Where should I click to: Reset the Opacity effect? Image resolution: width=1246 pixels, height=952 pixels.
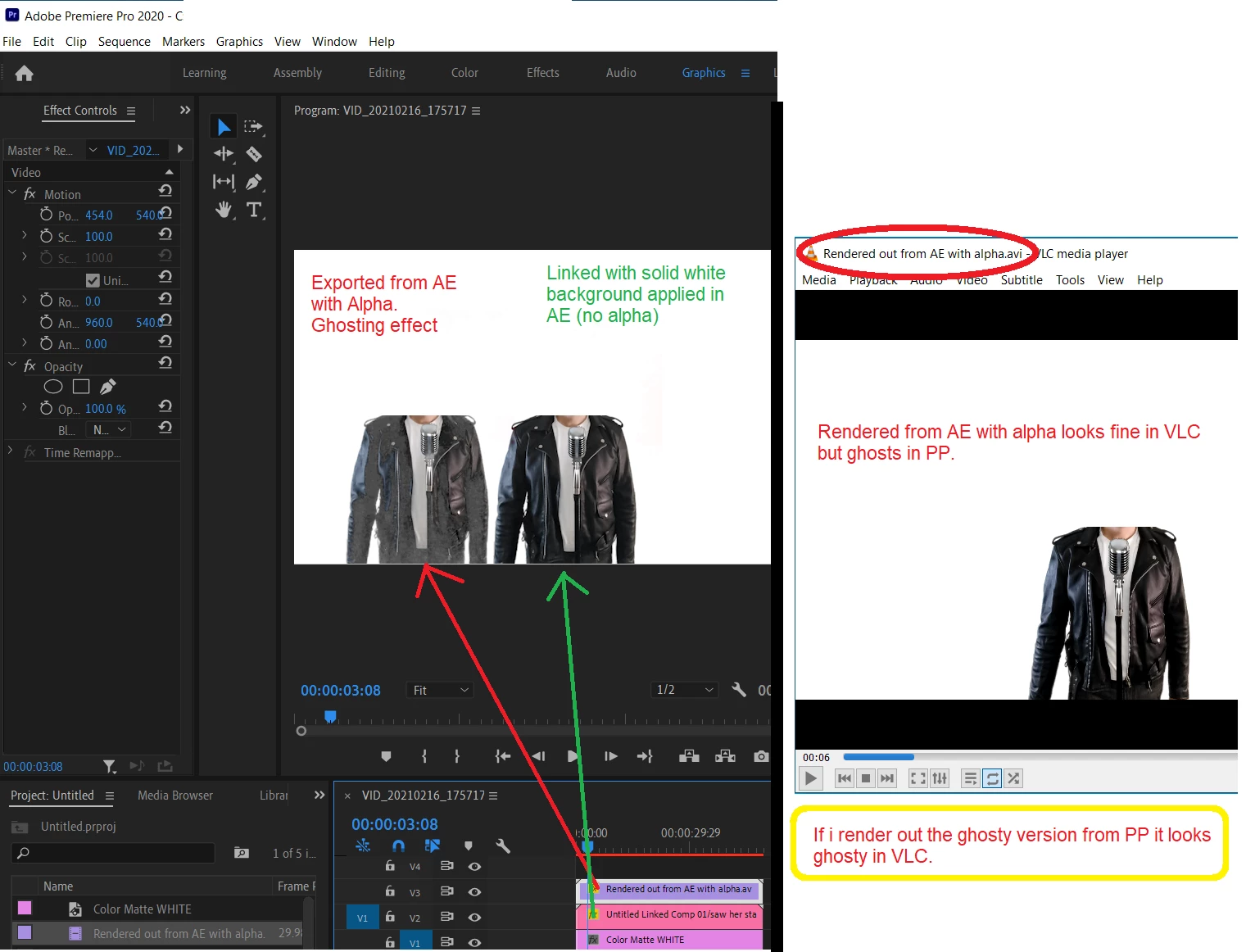165,363
